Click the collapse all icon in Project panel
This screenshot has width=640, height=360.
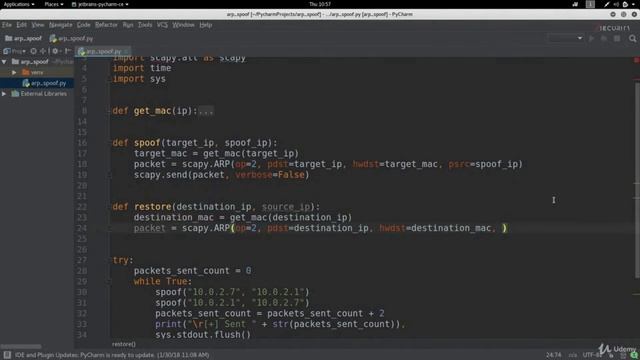[x=43, y=51]
